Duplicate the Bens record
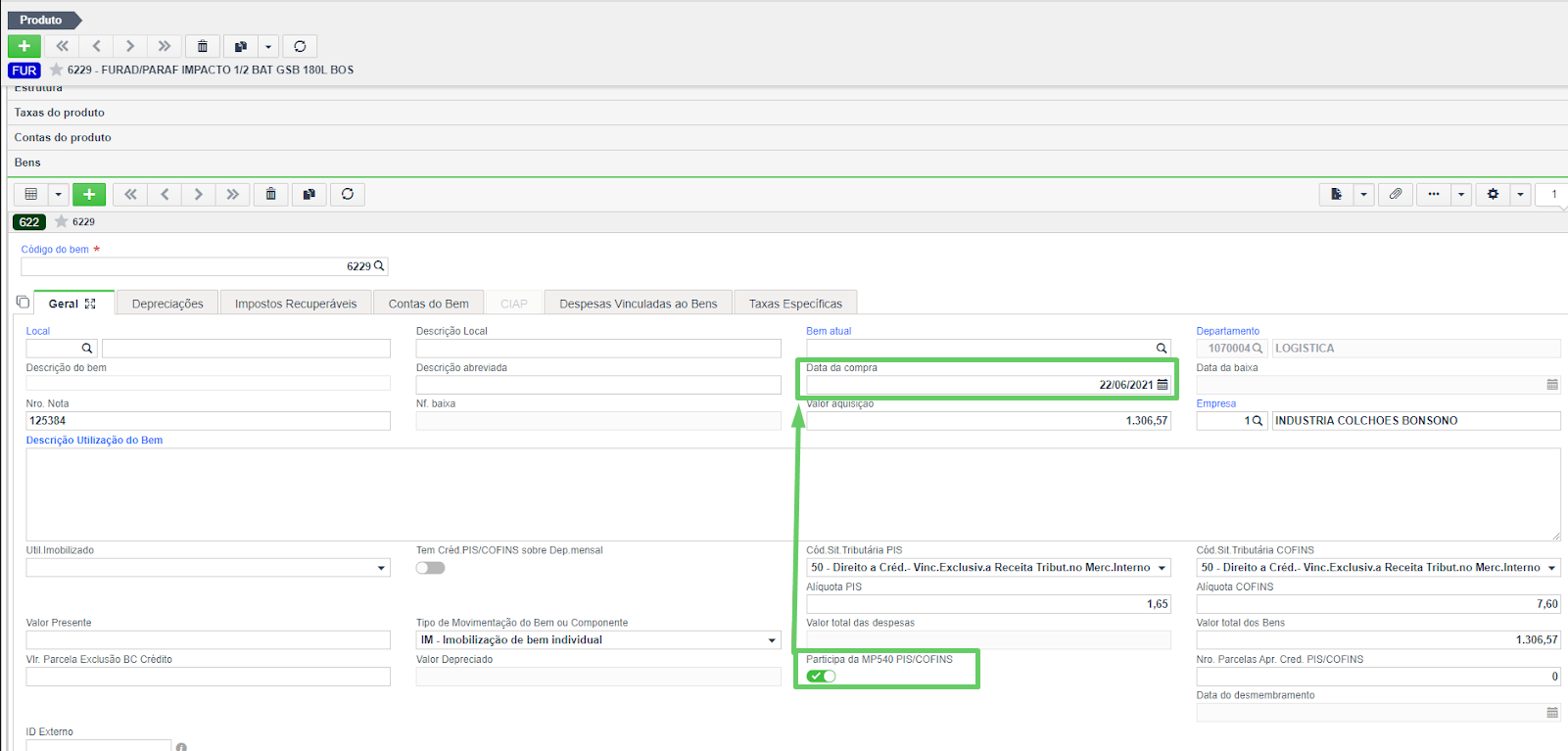 [309, 194]
